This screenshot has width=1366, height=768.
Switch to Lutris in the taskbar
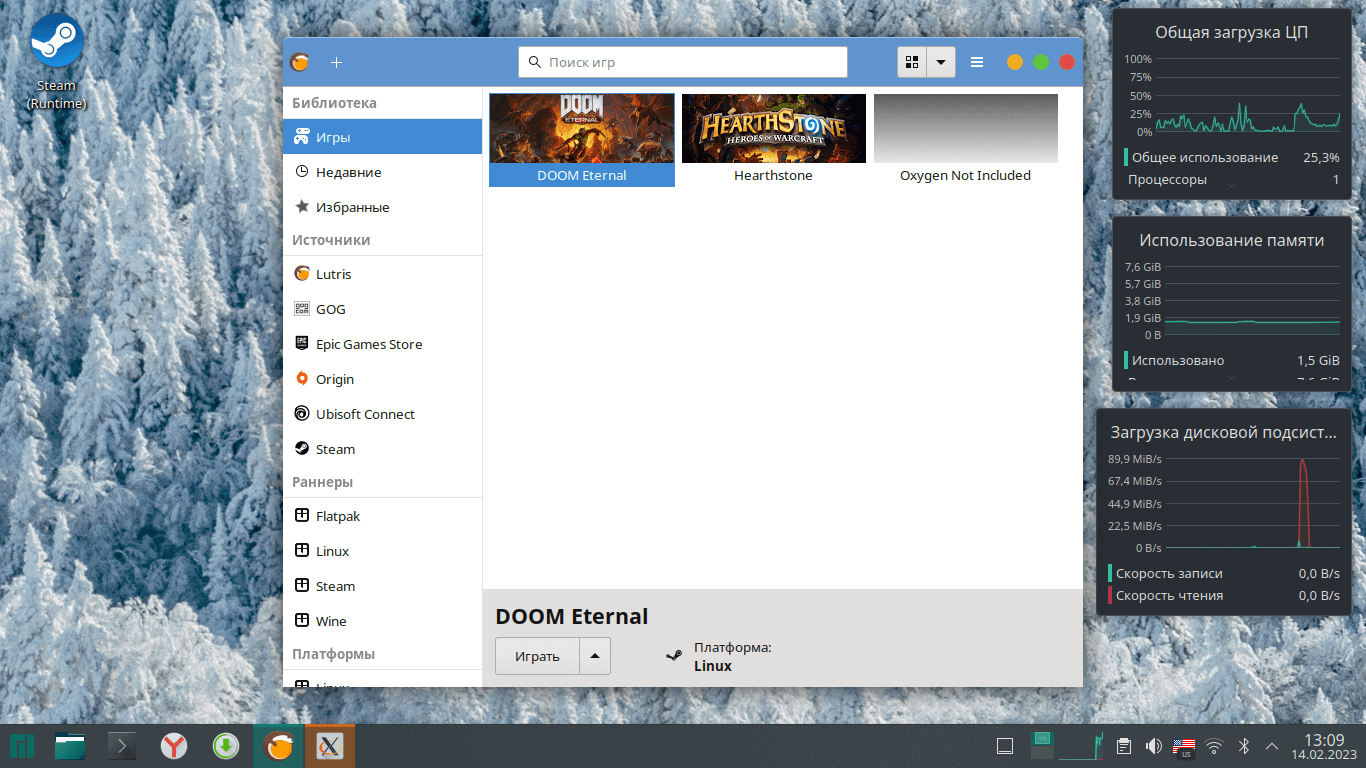pyautogui.click(x=278, y=746)
